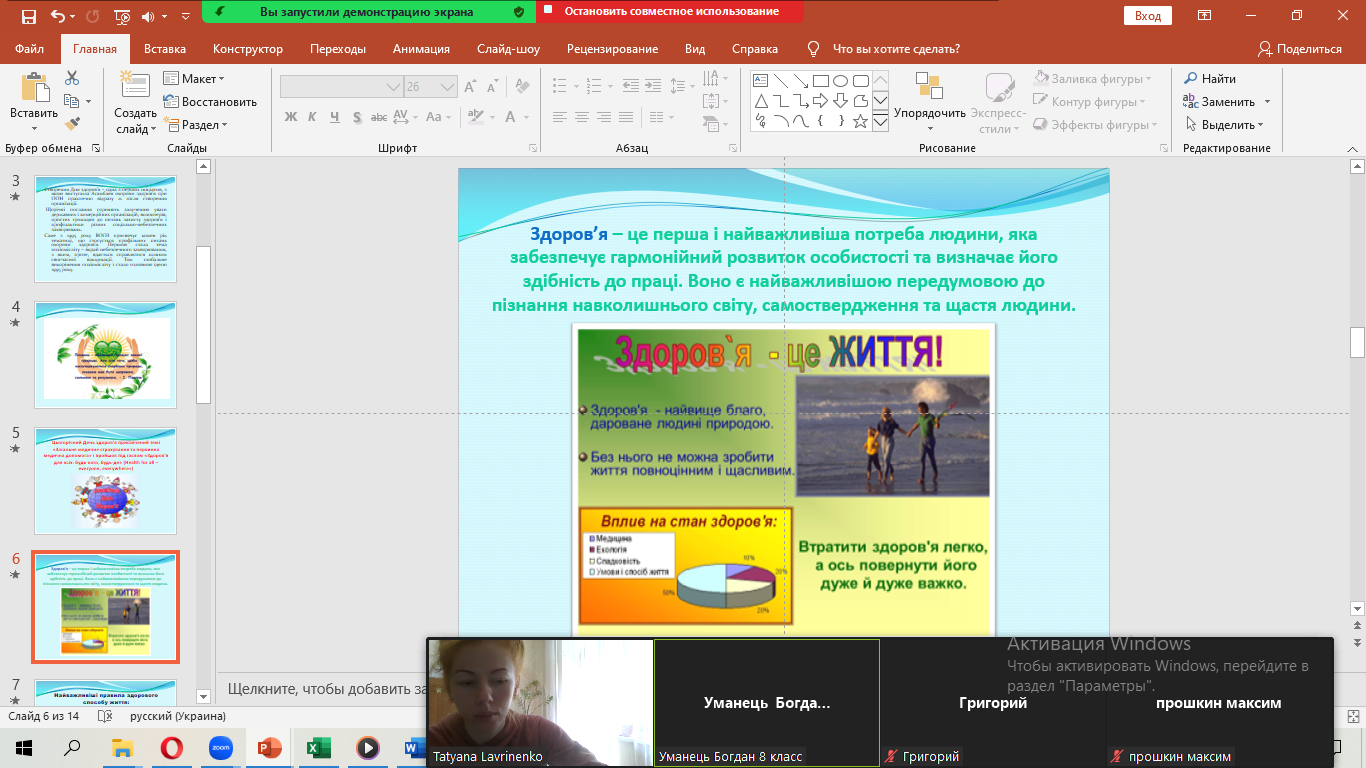Select slide 3 thumbnail
Viewport: 1366px width, 768px height.
pos(104,229)
